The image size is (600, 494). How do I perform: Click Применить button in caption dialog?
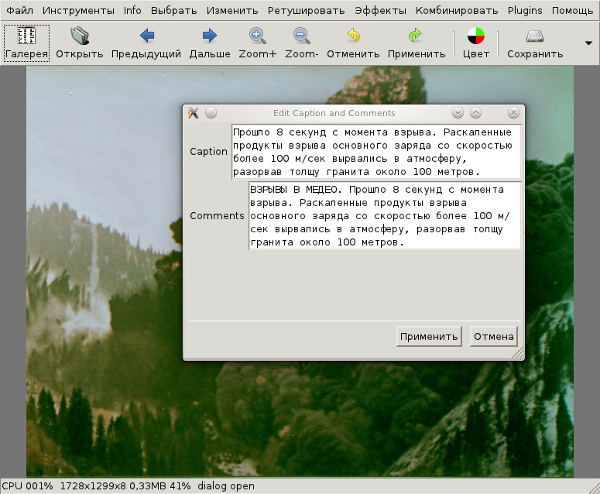428,336
